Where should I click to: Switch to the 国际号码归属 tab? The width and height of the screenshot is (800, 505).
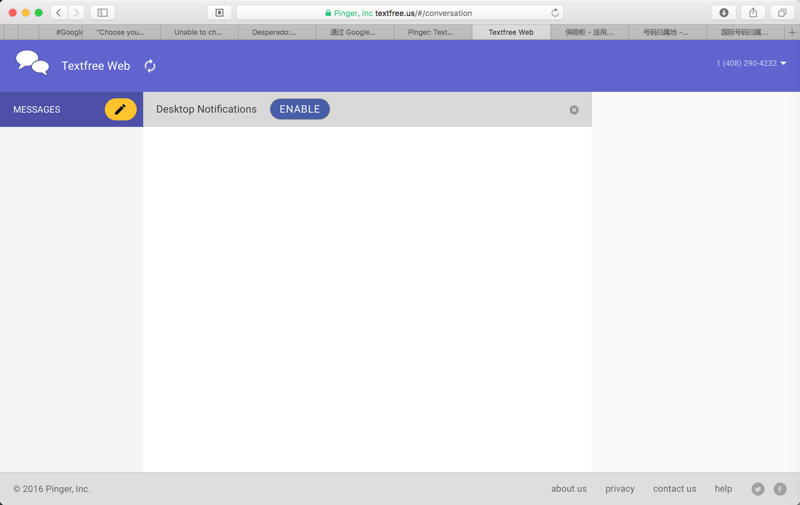pyautogui.click(x=745, y=32)
